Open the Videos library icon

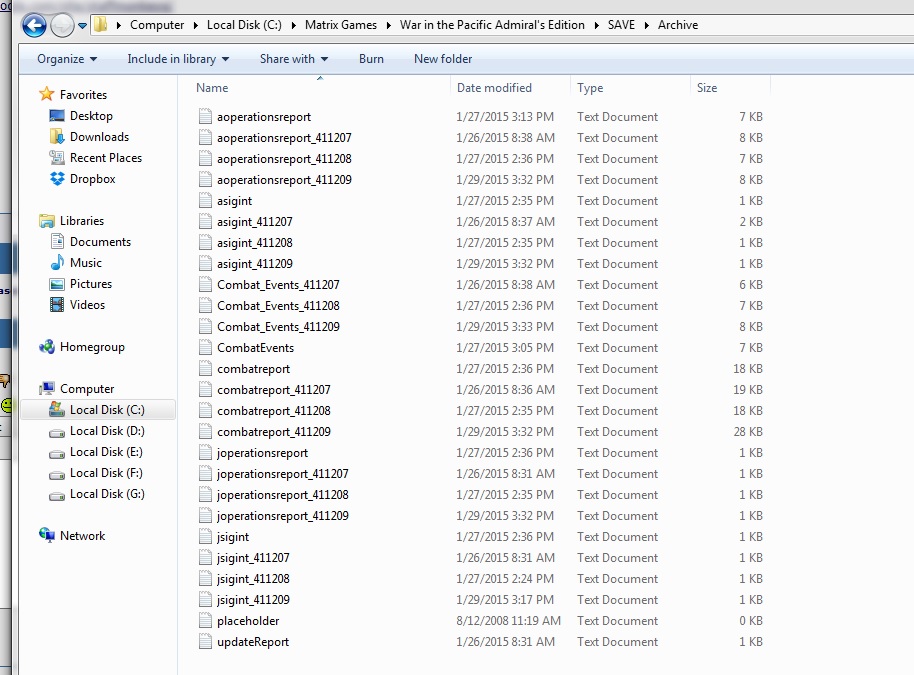point(57,304)
